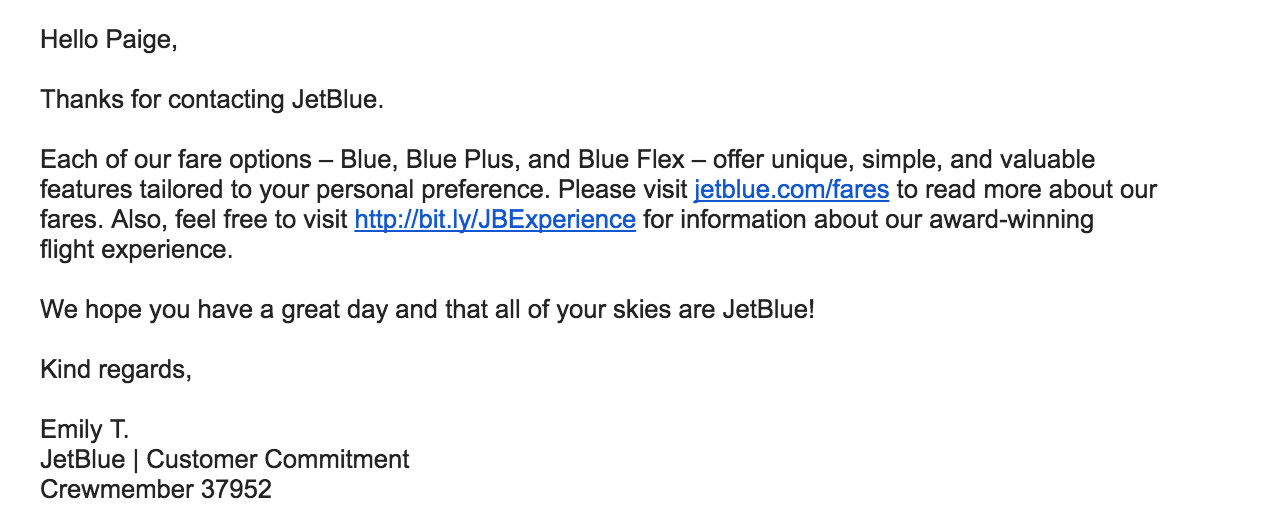Click the "Kind regards," closing line
Image resolution: width=1268 pixels, height=526 pixels.
coord(116,369)
